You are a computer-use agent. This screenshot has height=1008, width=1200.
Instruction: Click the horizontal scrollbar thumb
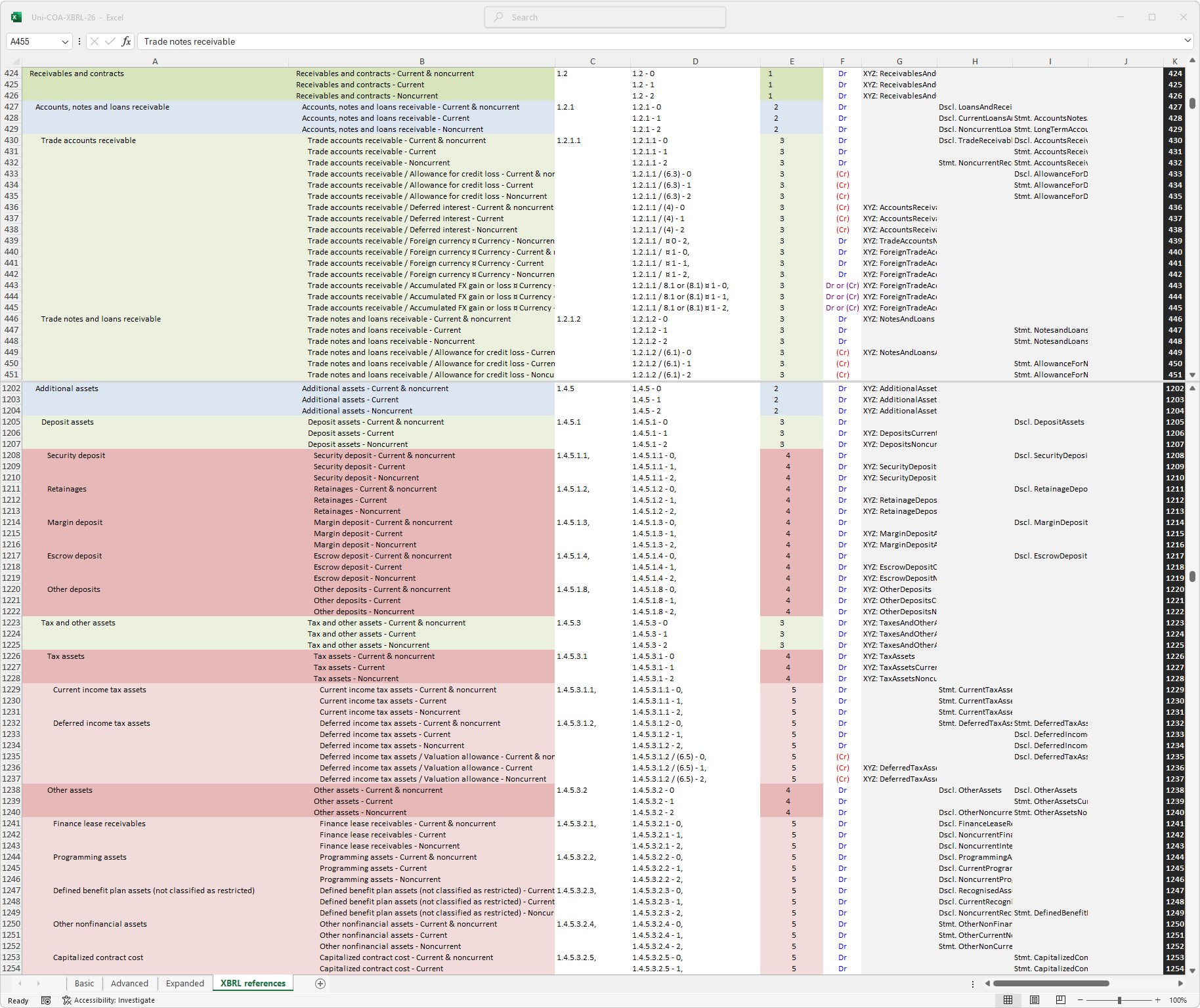[x=1051, y=984]
